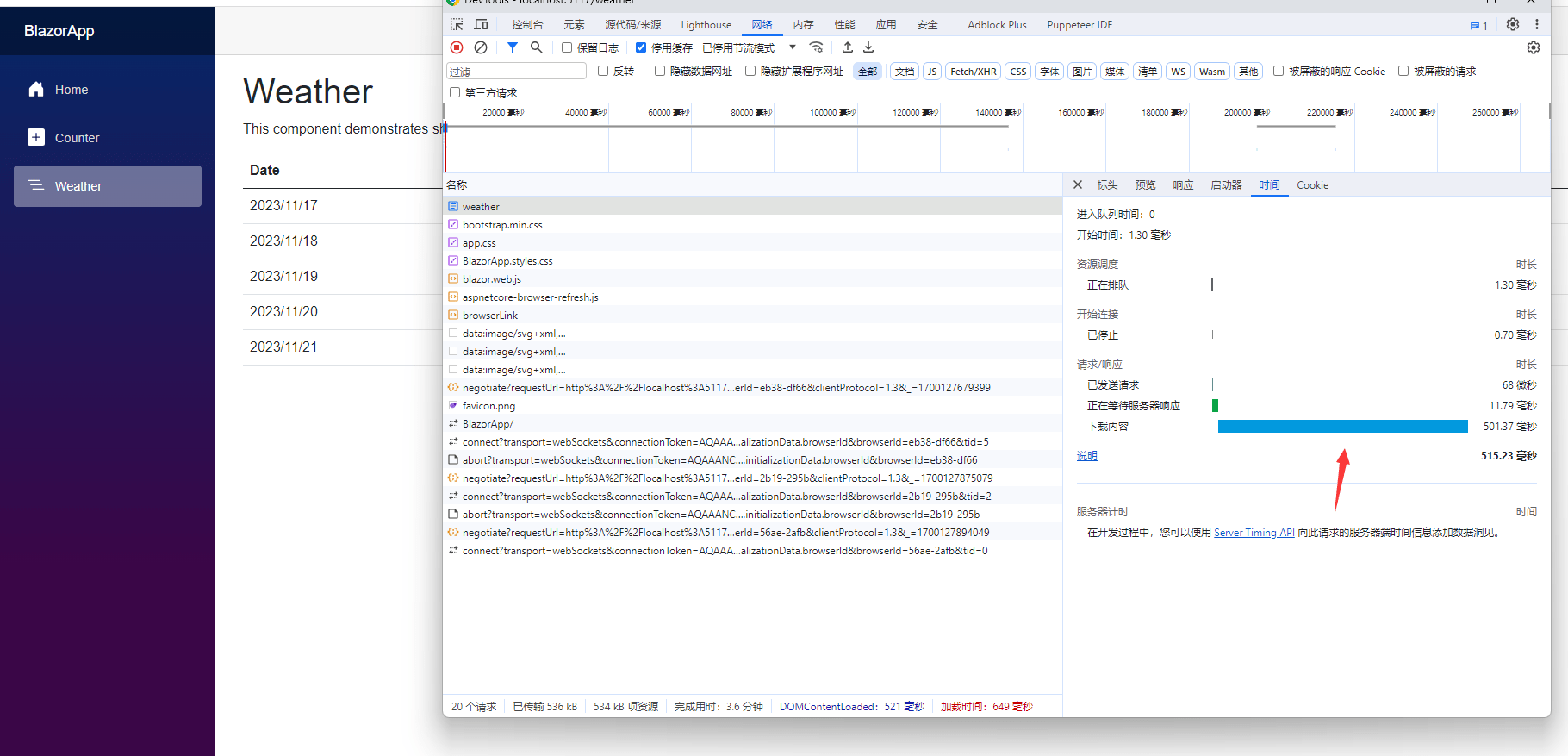Click BlazorApp brand link
The image size is (1568, 756).
[x=59, y=31]
